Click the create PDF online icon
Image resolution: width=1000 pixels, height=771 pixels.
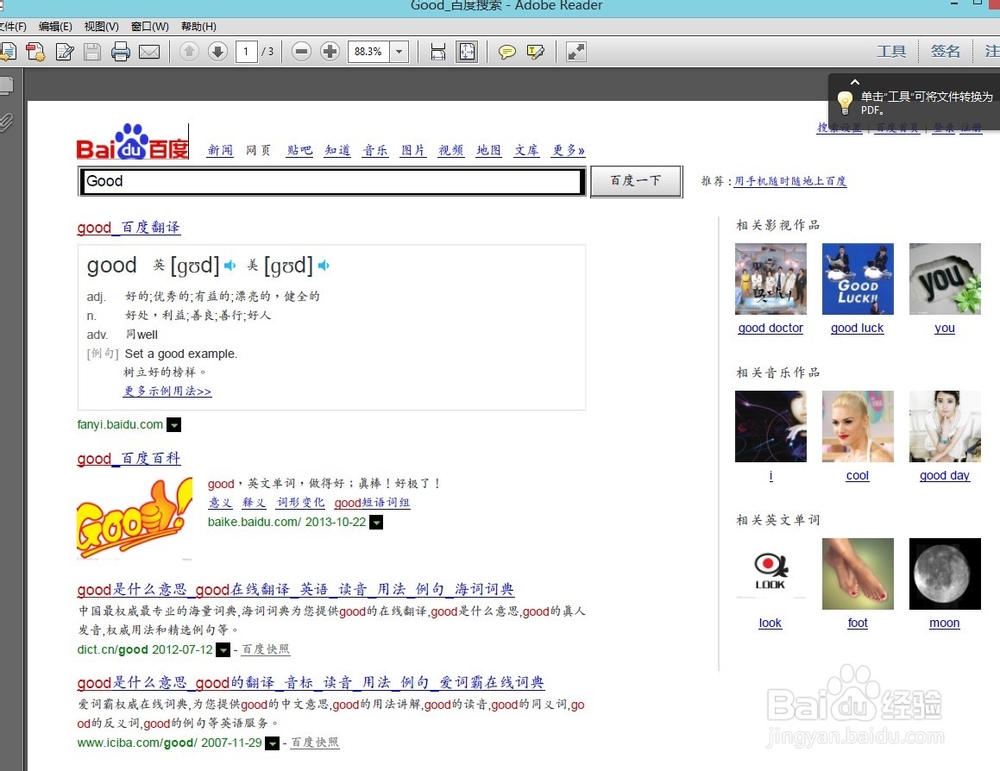(x=35, y=52)
